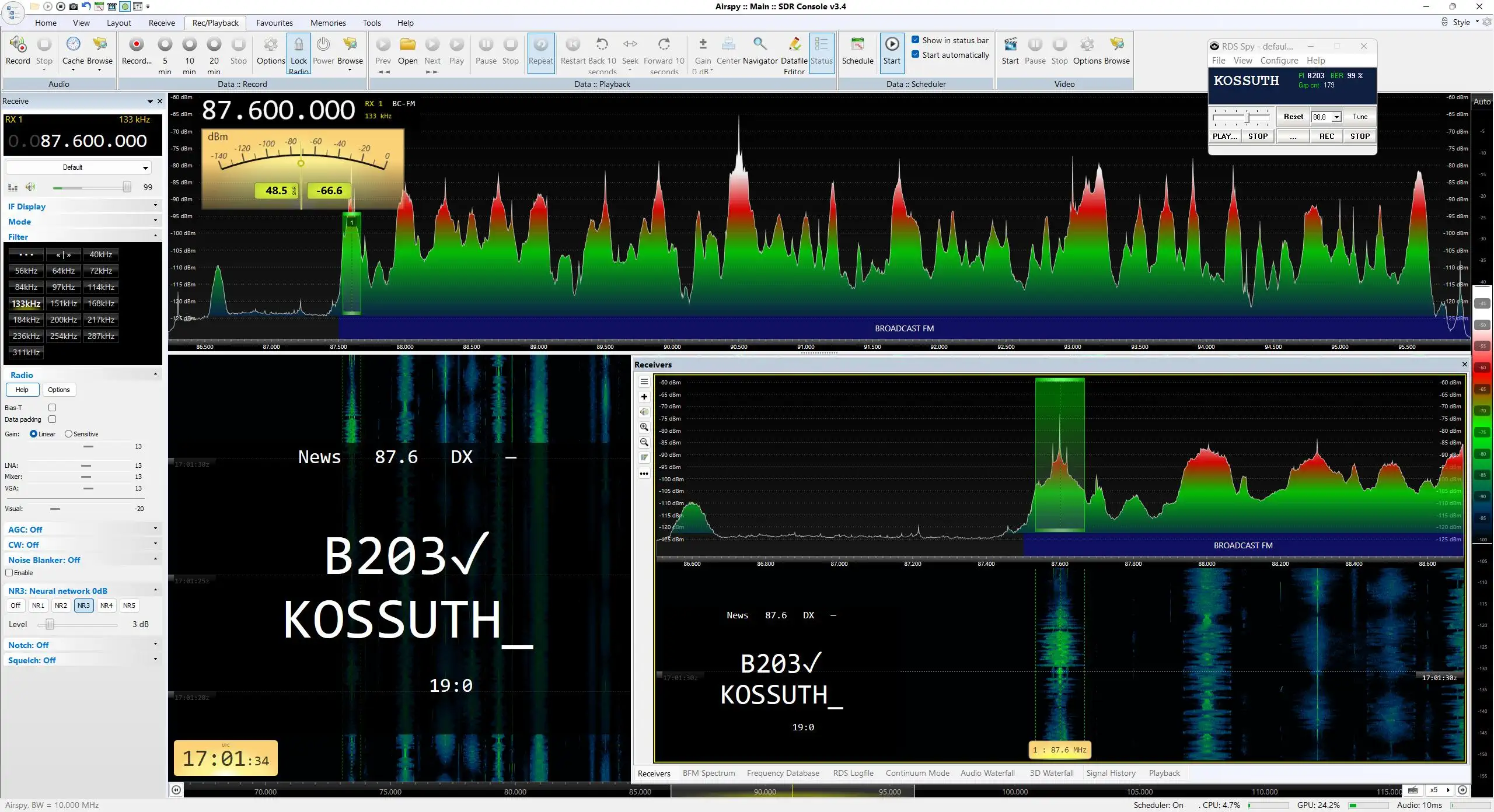Open the Schedule calendar icon
The height and width of the screenshot is (812, 1494).
pyautogui.click(x=857, y=44)
